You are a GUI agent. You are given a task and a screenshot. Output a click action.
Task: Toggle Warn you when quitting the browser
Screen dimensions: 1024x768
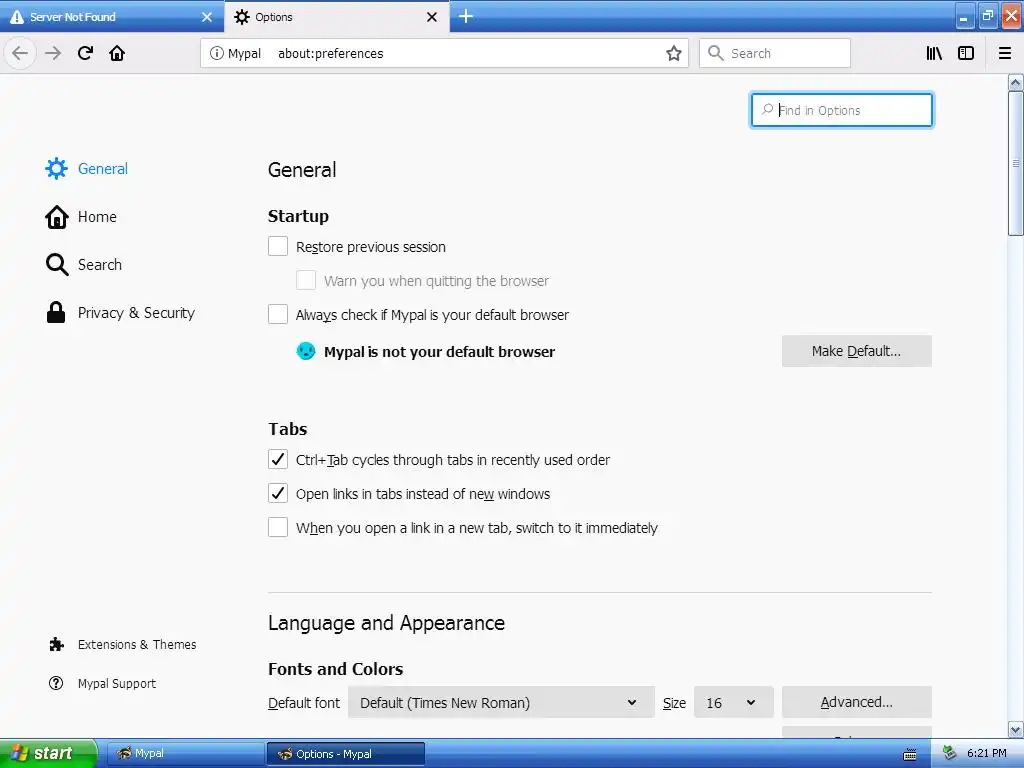pos(306,280)
